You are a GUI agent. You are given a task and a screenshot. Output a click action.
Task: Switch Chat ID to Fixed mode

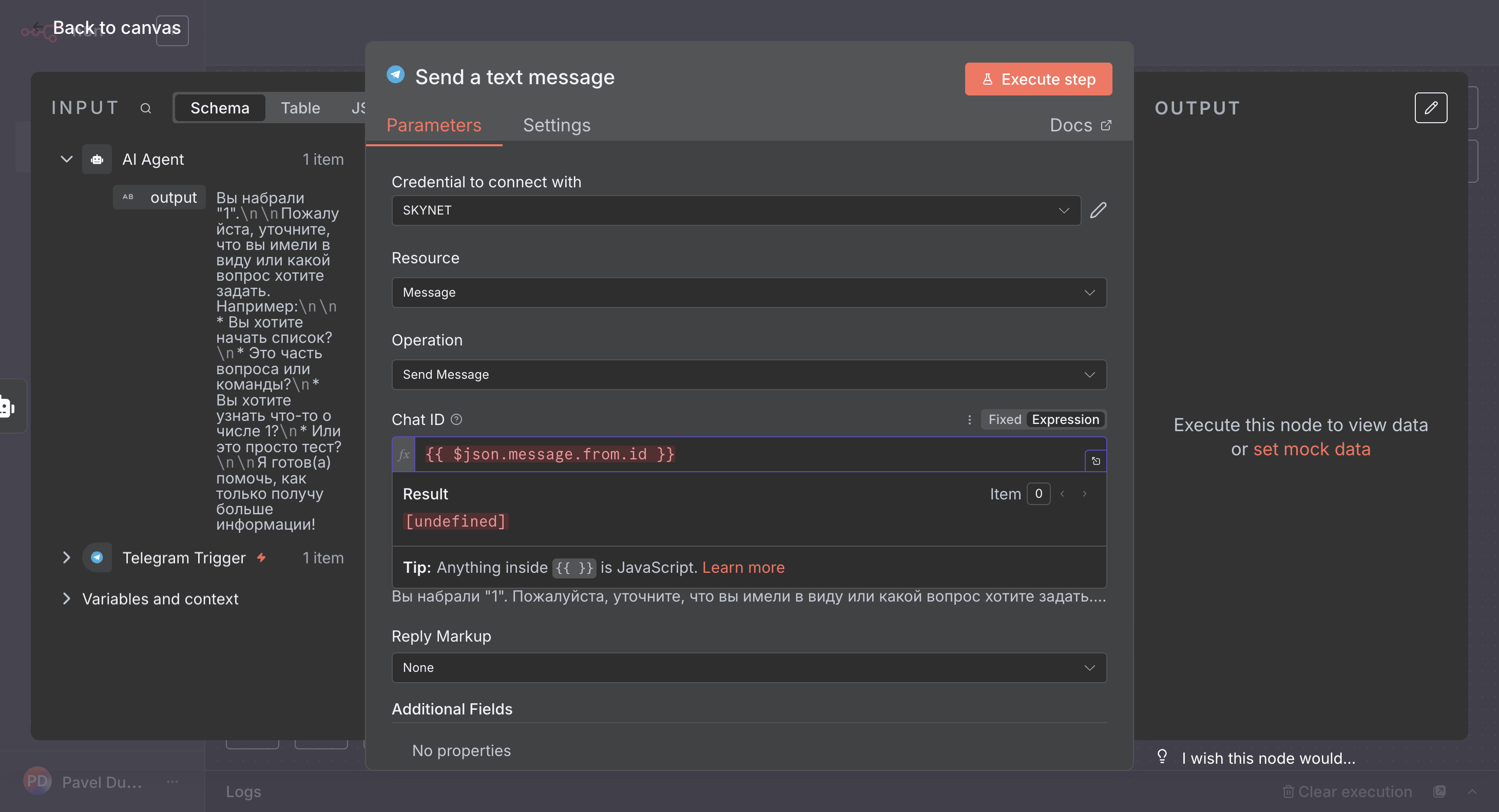click(1004, 419)
